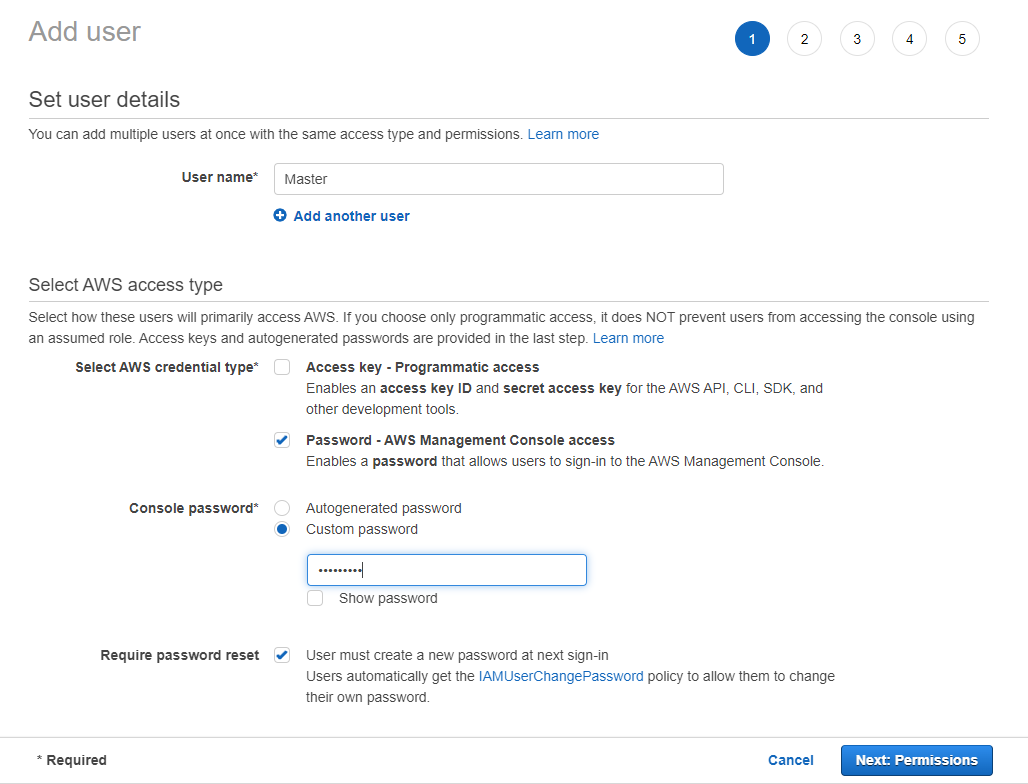This screenshot has height=784, width=1028.
Task: Uncheck Require password reset checkbox
Action: 282,655
